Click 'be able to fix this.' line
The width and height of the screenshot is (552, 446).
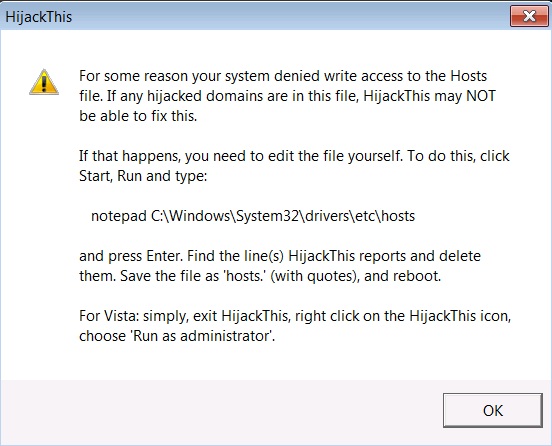click(138, 116)
